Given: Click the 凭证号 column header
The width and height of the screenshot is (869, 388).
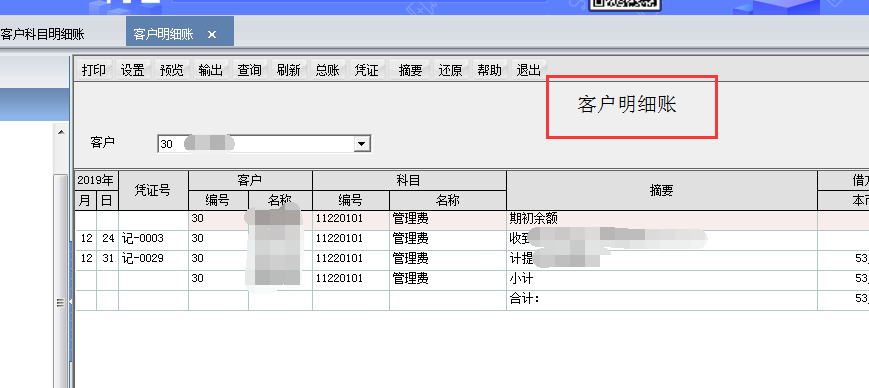Looking at the screenshot, I should pos(154,190).
